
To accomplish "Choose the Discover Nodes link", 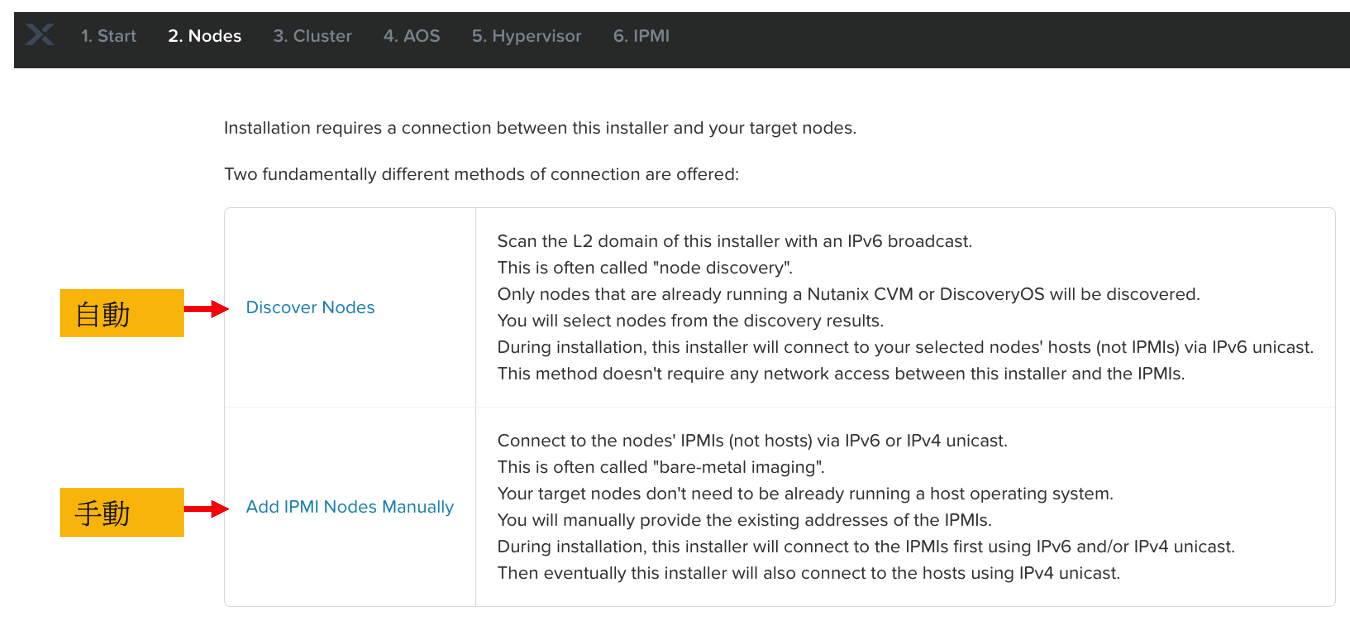I will [x=310, y=307].
